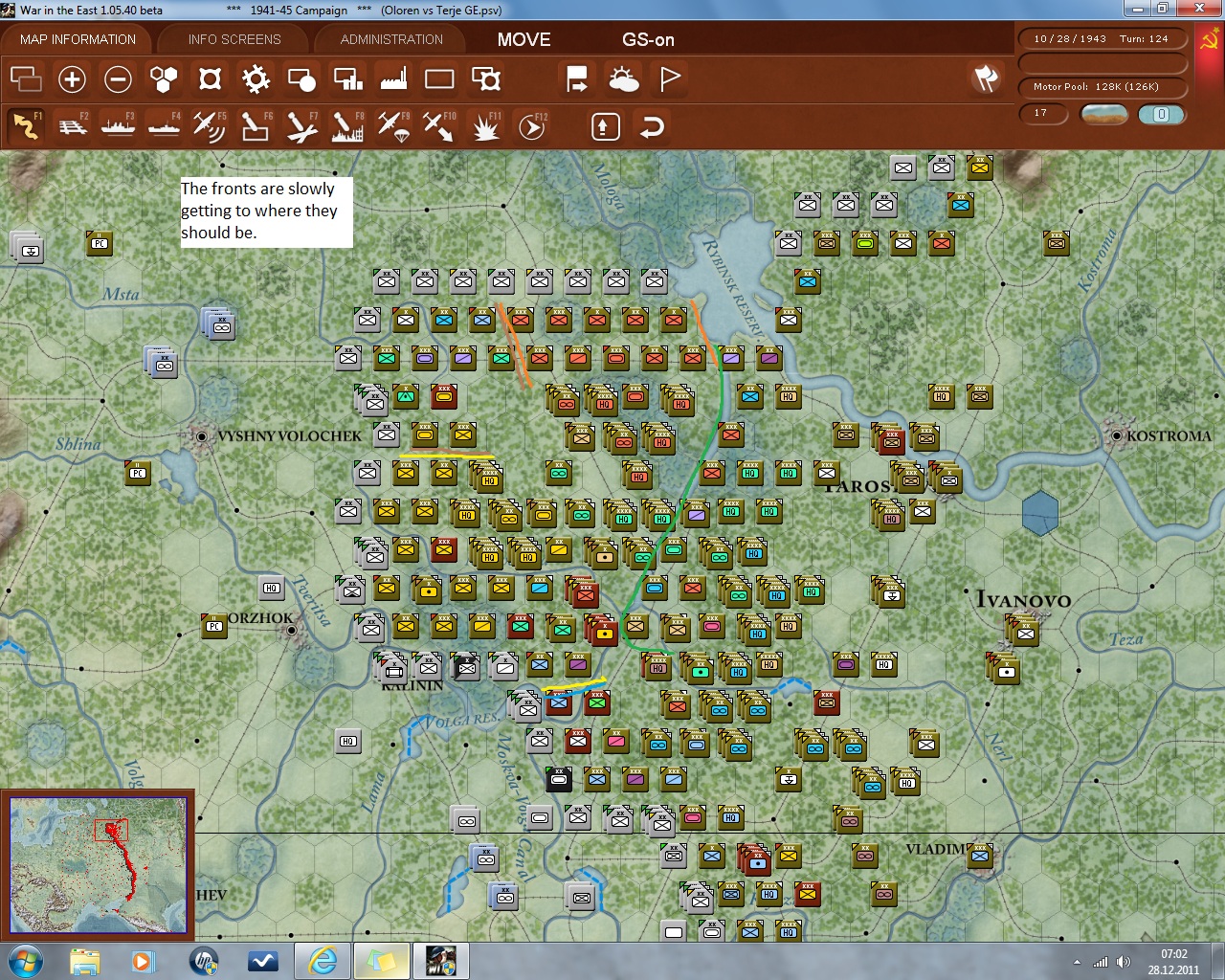Click the flag with arrow icon

577,78
